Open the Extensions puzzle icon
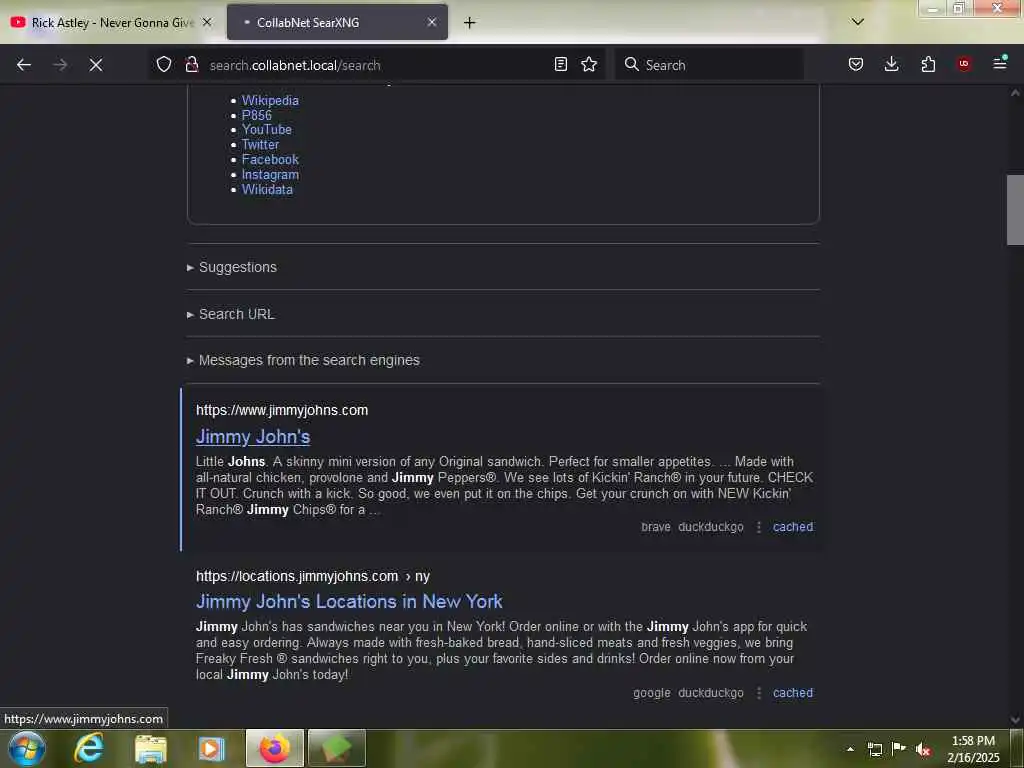The height and width of the screenshot is (768, 1024). [x=928, y=64]
